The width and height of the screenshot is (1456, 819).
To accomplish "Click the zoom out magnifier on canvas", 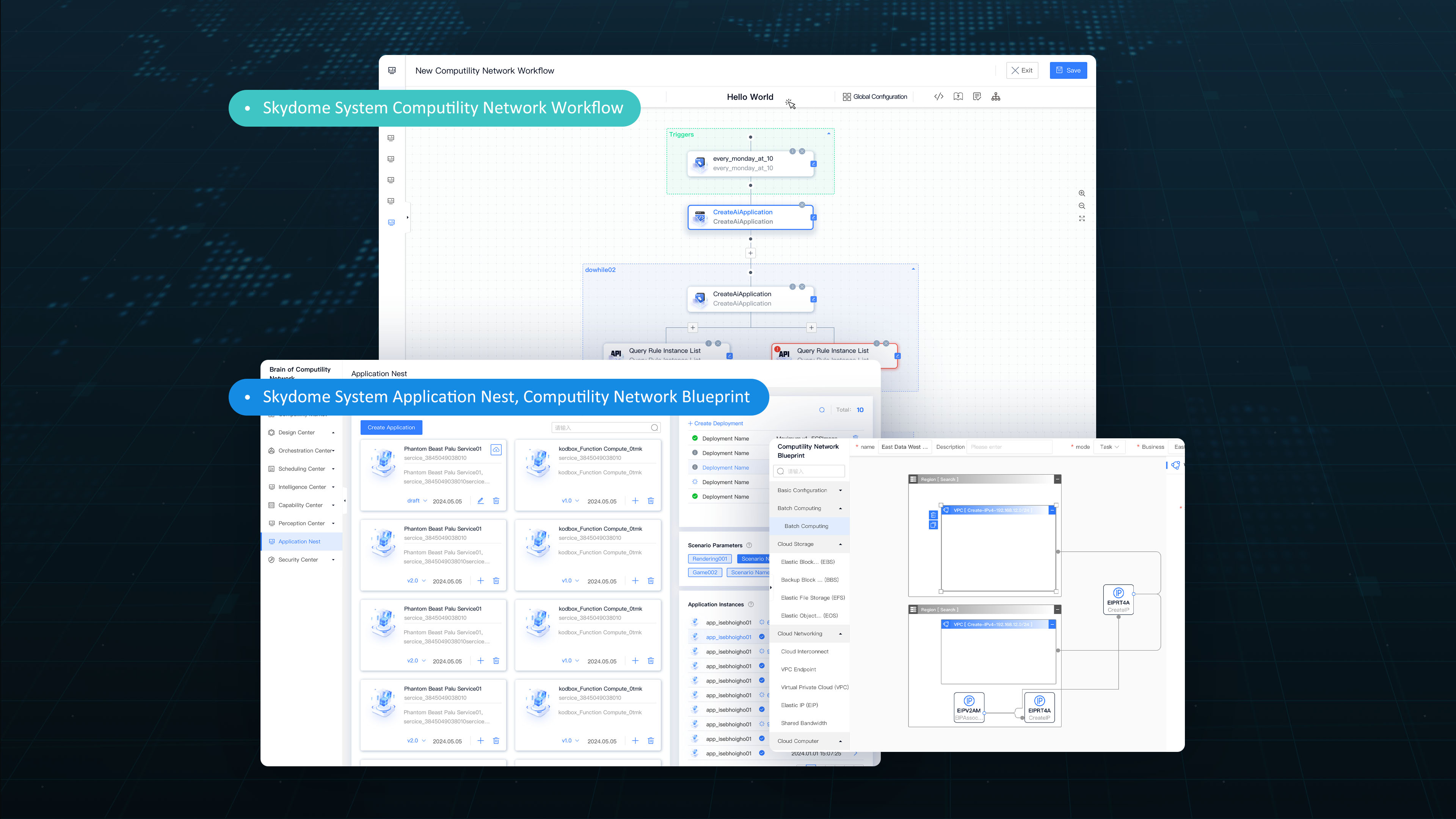I will [1081, 206].
